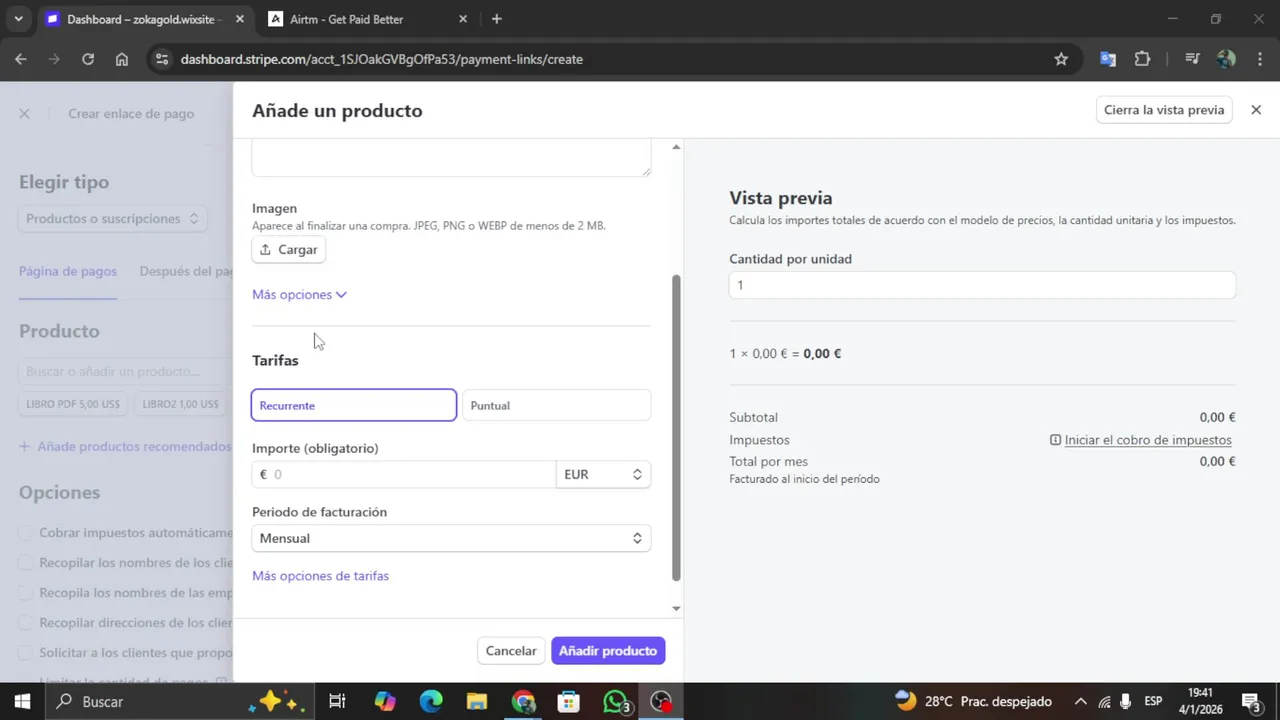The height and width of the screenshot is (720, 1280).
Task: Close the preview panel with X
Action: 1257,110
